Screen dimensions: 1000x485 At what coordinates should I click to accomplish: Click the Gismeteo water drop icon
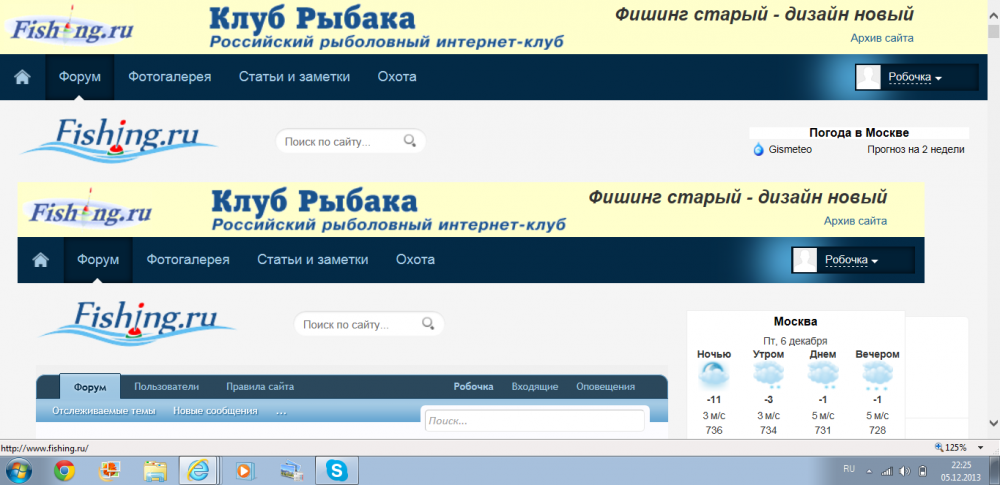[x=758, y=150]
